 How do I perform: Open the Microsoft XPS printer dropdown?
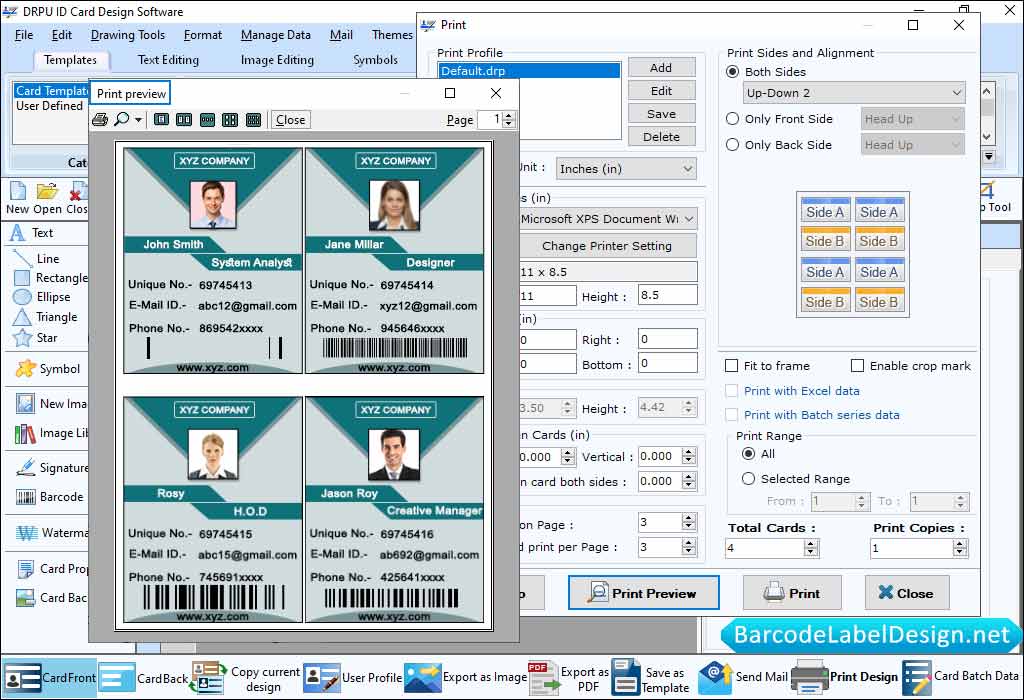click(x=607, y=219)
